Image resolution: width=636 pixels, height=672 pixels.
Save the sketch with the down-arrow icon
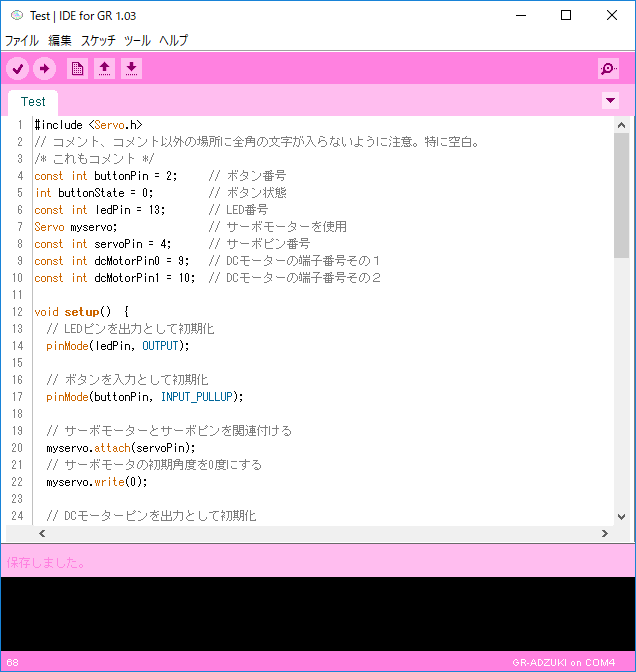click(132, 69)
